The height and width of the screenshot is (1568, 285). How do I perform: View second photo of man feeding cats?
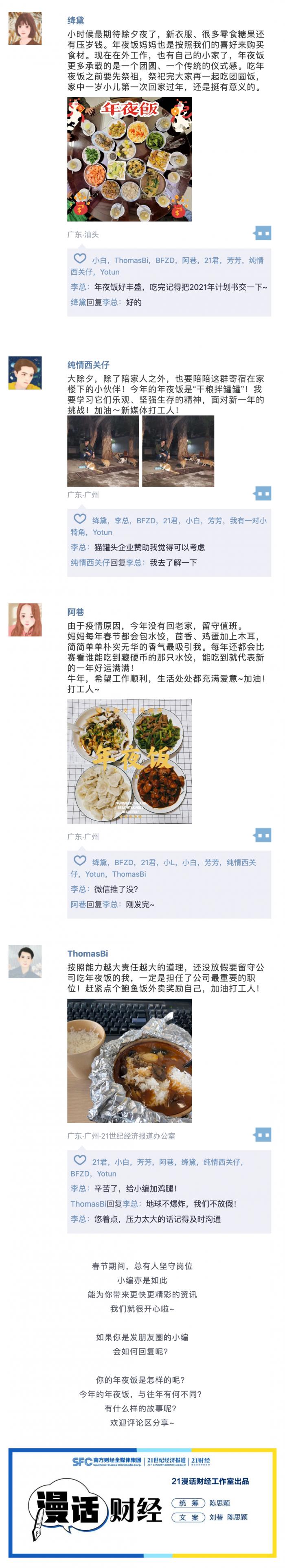[178, 451]
